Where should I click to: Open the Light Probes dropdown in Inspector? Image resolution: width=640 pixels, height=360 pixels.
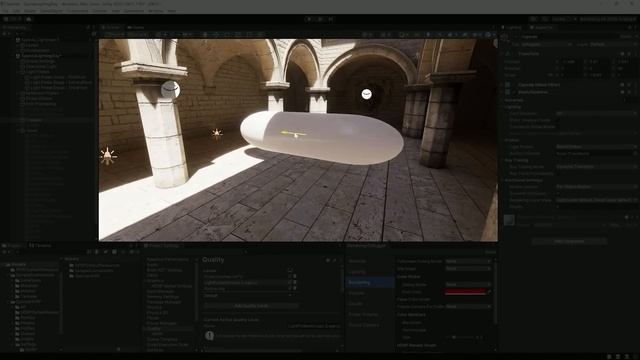click(x=596, y=147)
